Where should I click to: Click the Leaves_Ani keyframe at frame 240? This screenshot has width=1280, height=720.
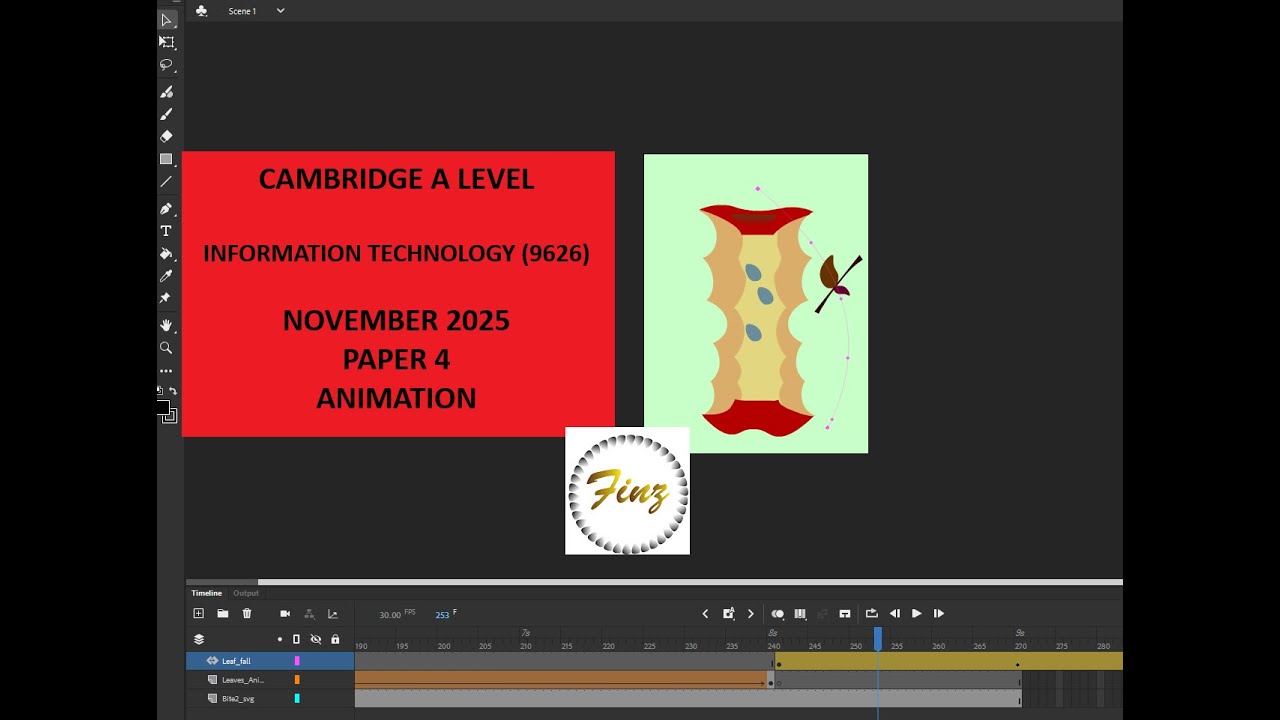[770, 683]
